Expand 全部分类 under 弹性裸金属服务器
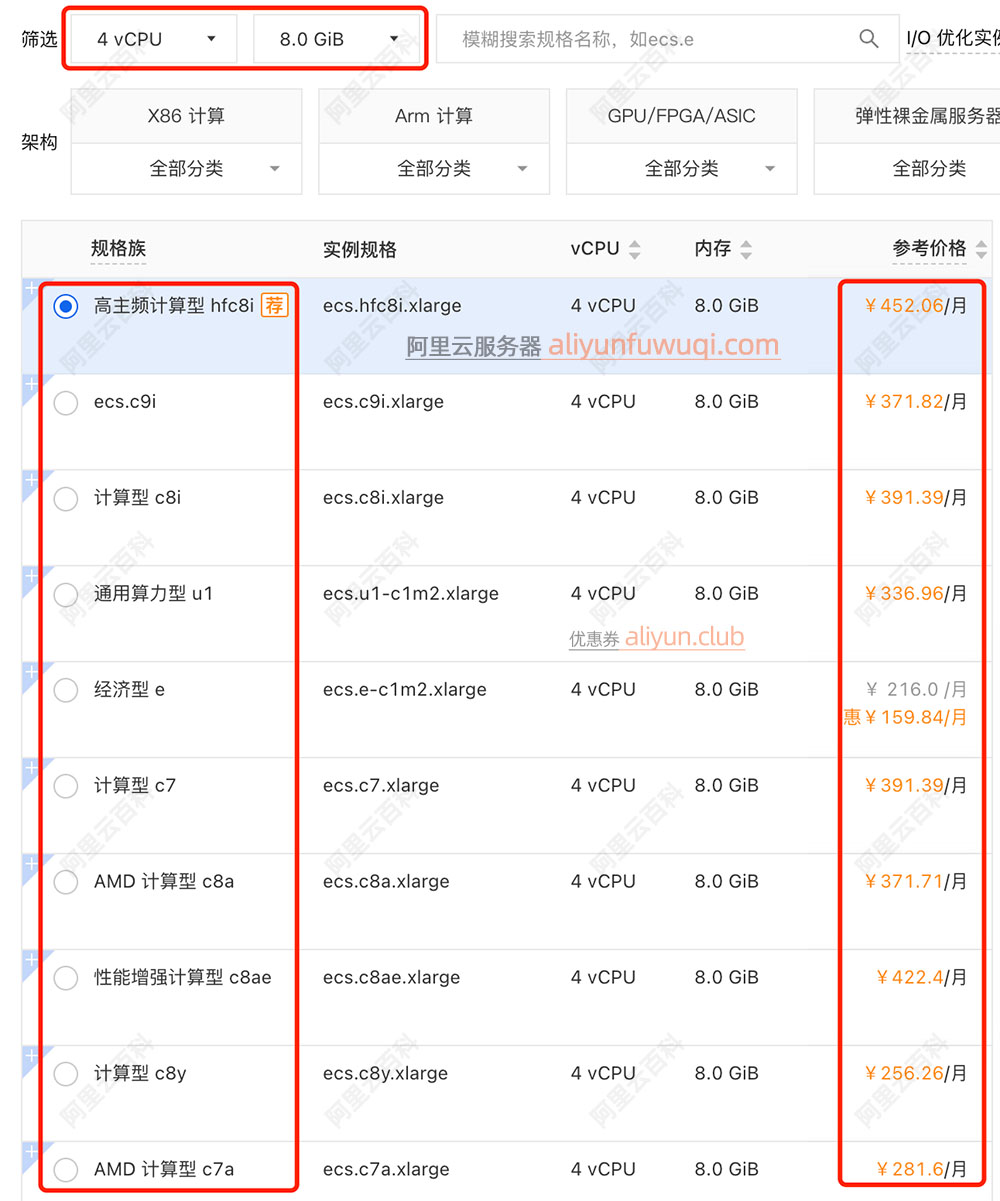Viewport: 1000px width, 1201px height. click(907, 169)
